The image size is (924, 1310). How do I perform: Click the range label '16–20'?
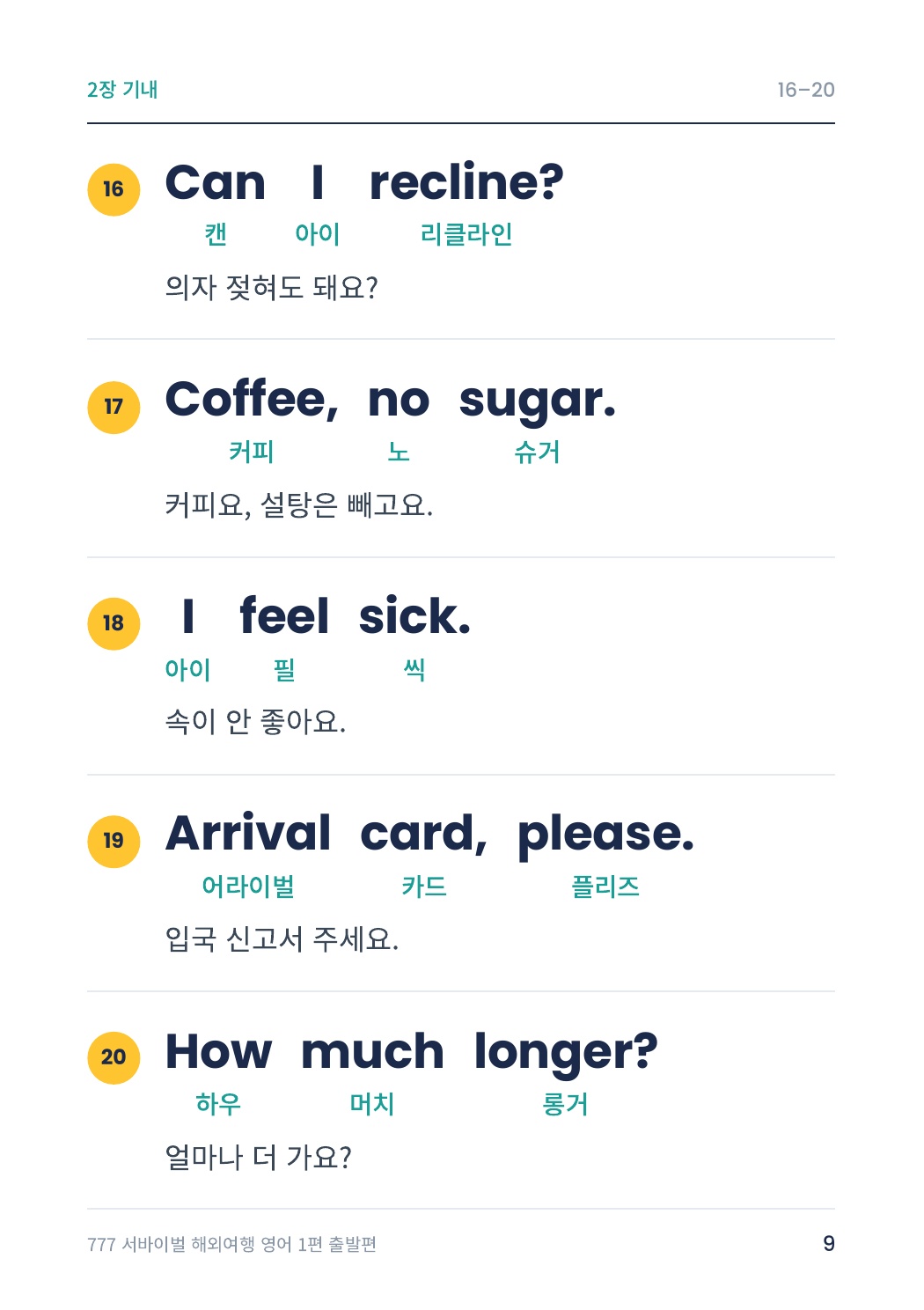806,90
